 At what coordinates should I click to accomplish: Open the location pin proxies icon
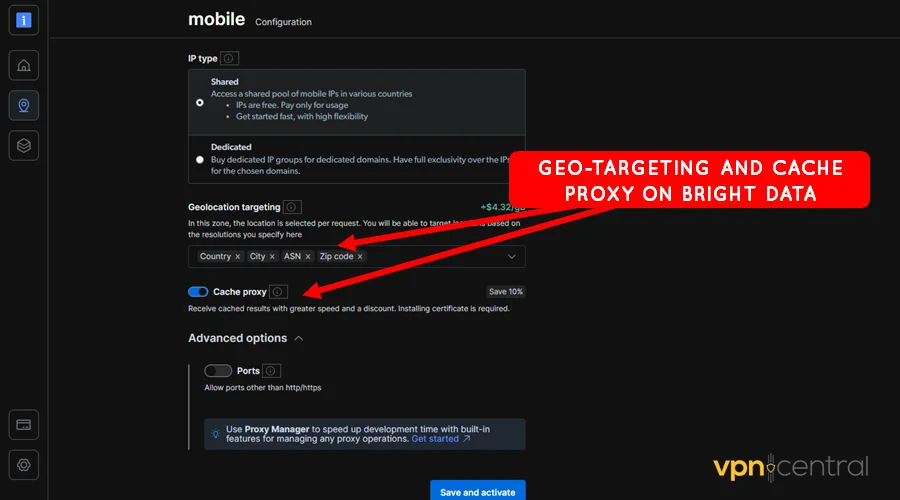point(24,106)
